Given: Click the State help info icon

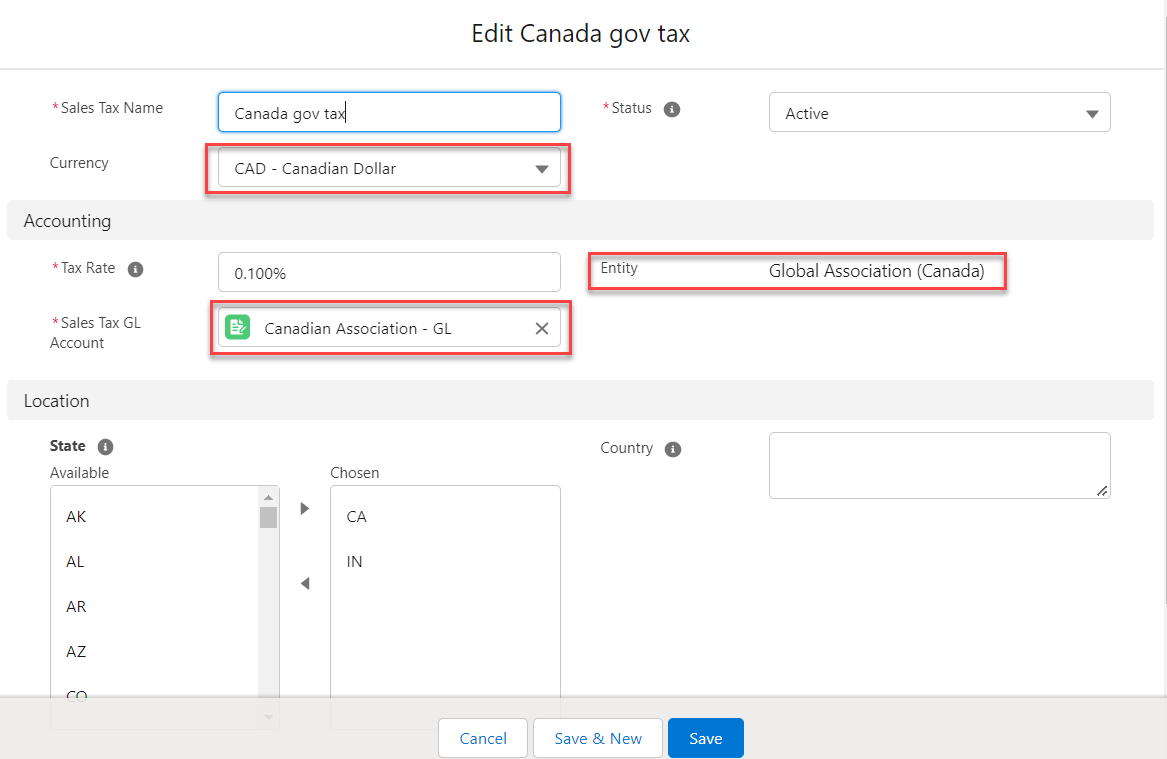Looking at the screenshot, I should point(106,447).
